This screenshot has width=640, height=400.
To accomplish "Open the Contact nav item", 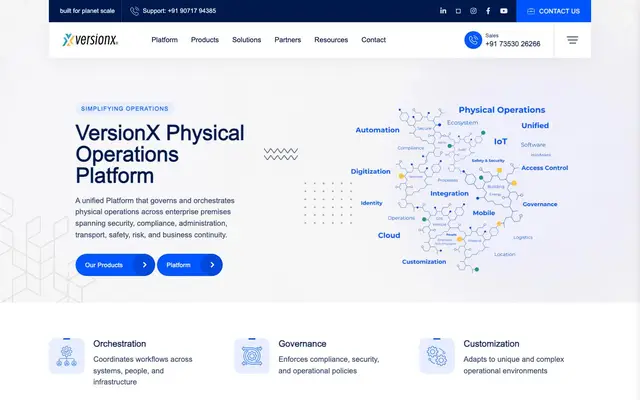I will [x=373, y=40].
